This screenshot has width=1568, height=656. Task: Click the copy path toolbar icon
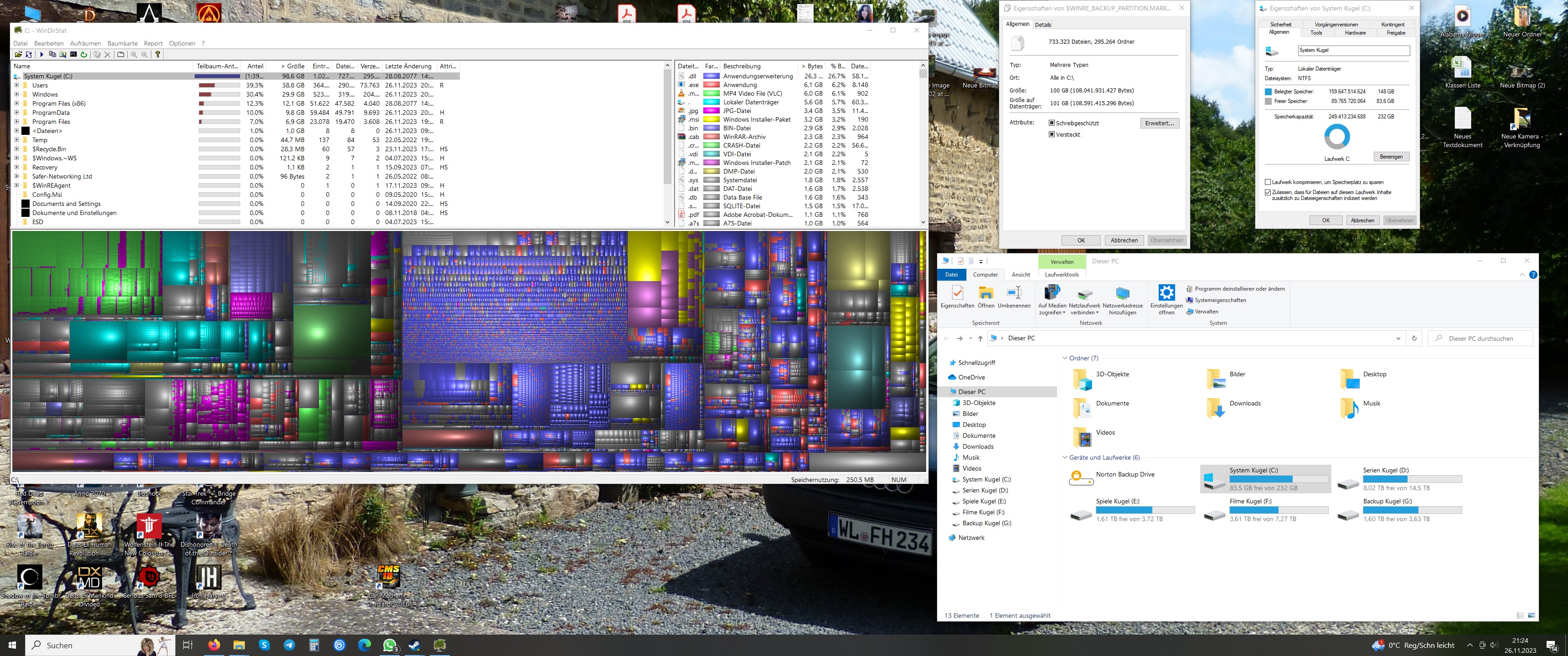[x=53, y=55]
